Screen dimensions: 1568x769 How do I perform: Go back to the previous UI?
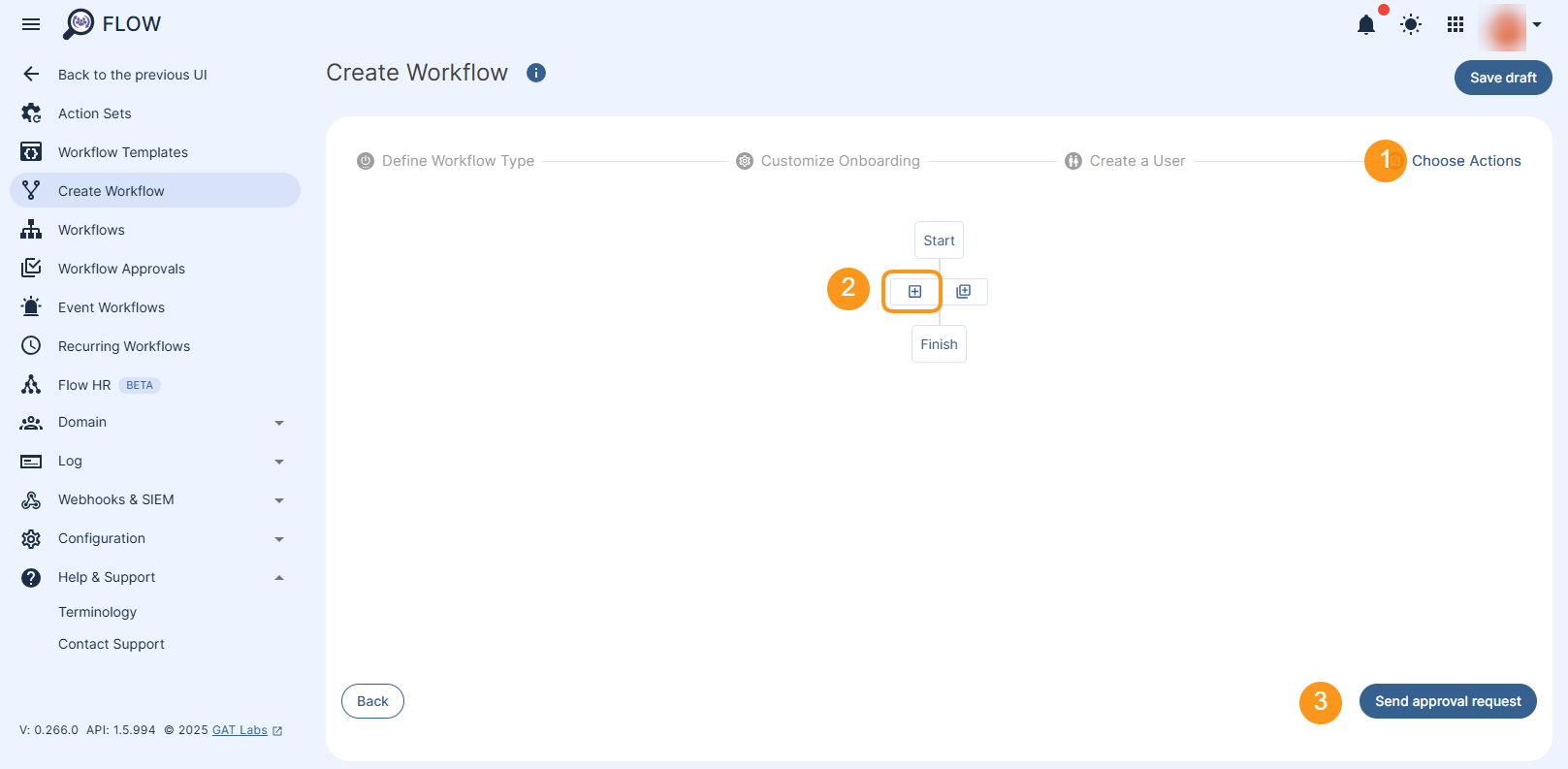point(133,75)
